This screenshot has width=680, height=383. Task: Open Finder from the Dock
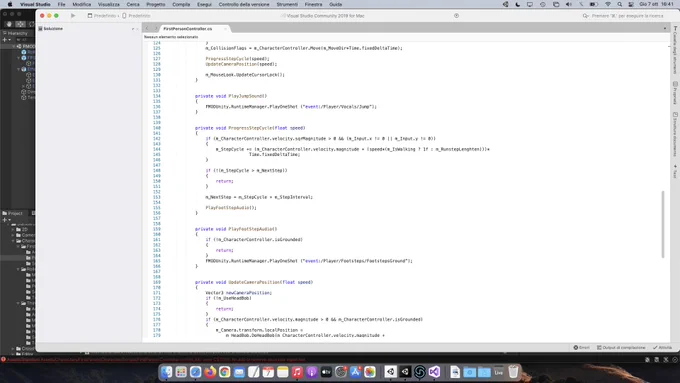pos(167,372)
